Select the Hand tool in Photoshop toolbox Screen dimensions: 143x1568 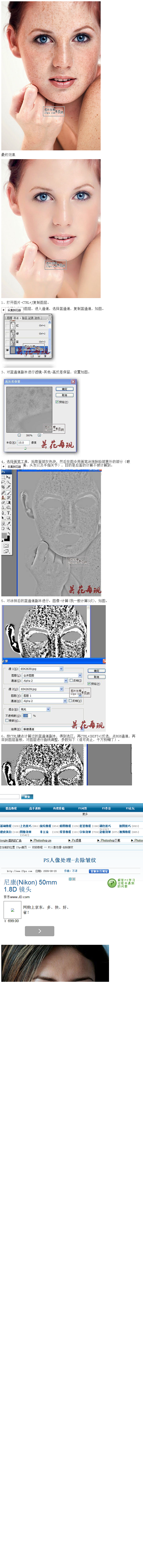pyautogui.click(x=3, y=528)
